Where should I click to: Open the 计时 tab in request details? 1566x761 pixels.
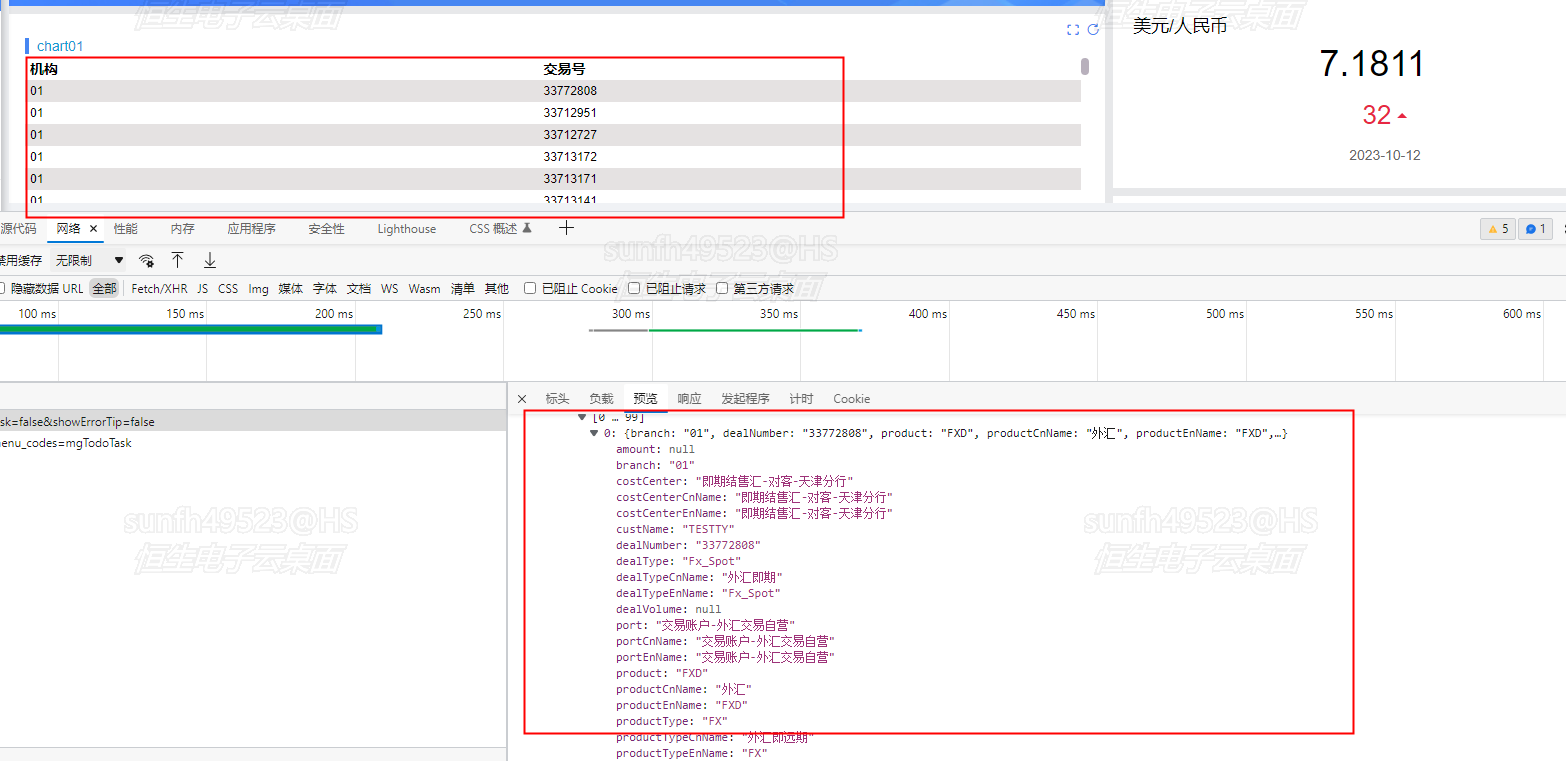tap(801, 399)
